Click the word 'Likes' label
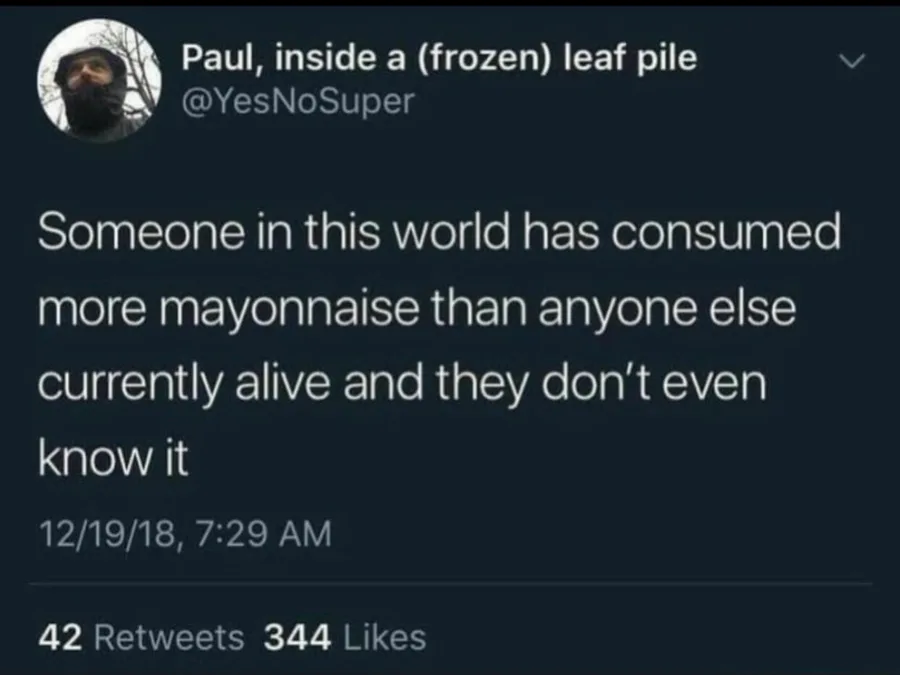 click(385, 637)
